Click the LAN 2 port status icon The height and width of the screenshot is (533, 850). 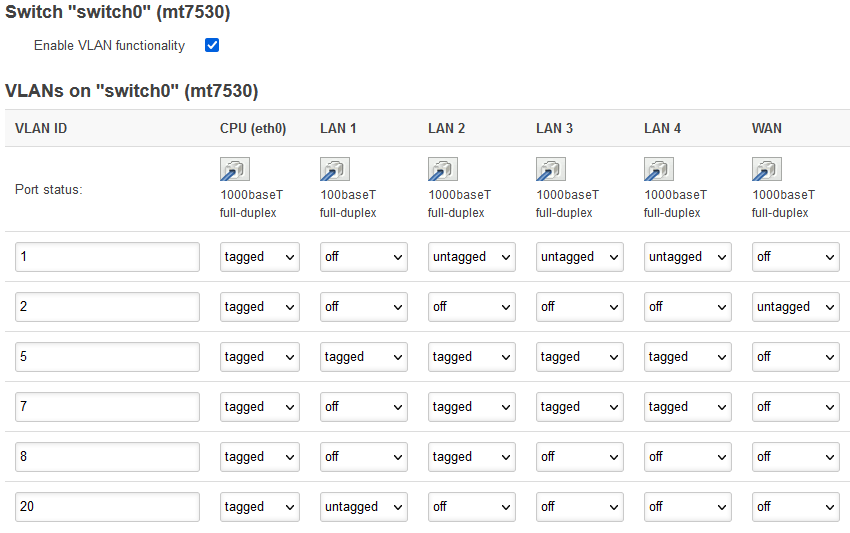point(443,169)
